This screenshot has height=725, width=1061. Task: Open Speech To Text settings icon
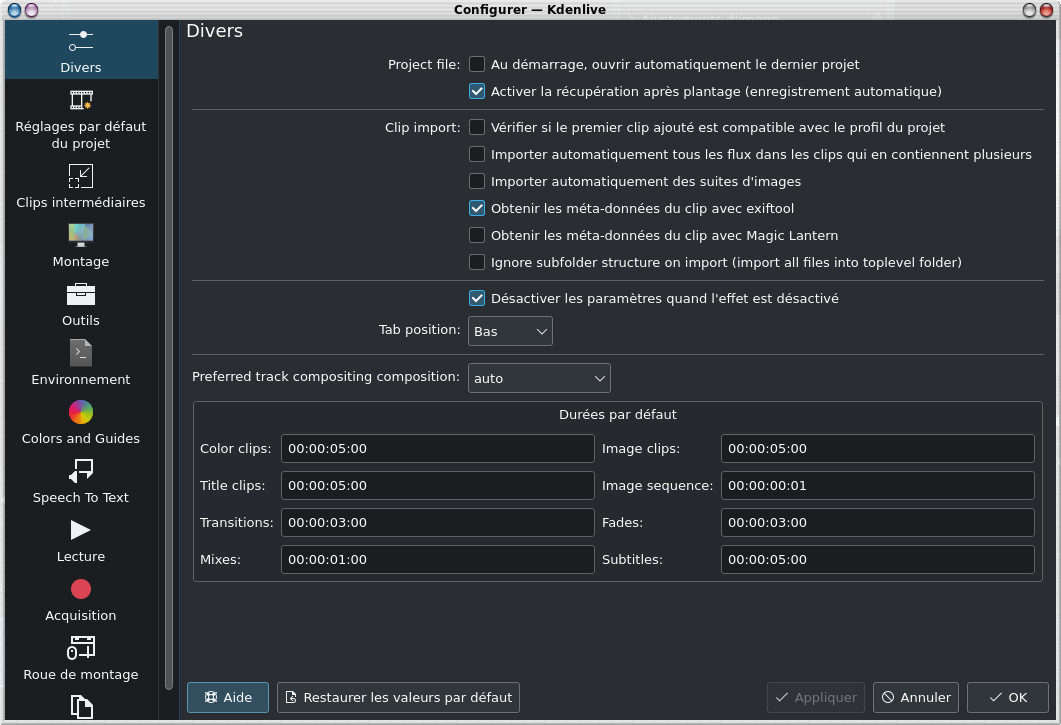[81, 471]
